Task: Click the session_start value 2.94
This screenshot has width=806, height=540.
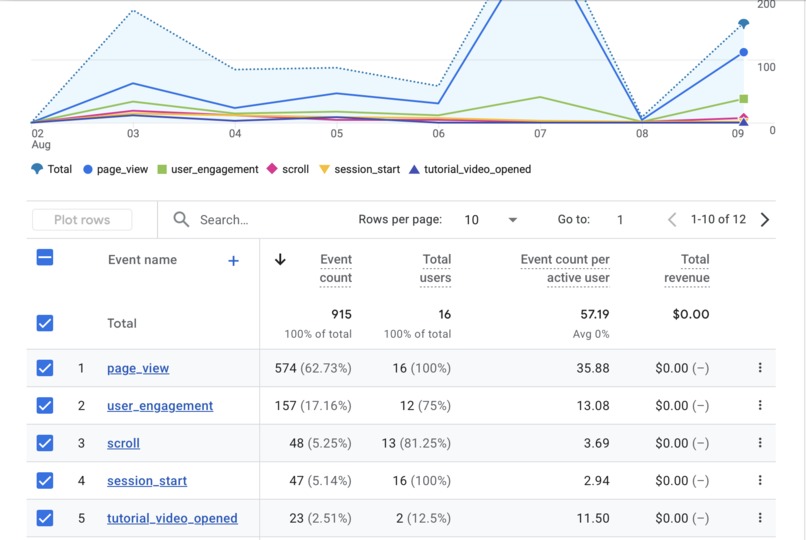Action: 596,480
